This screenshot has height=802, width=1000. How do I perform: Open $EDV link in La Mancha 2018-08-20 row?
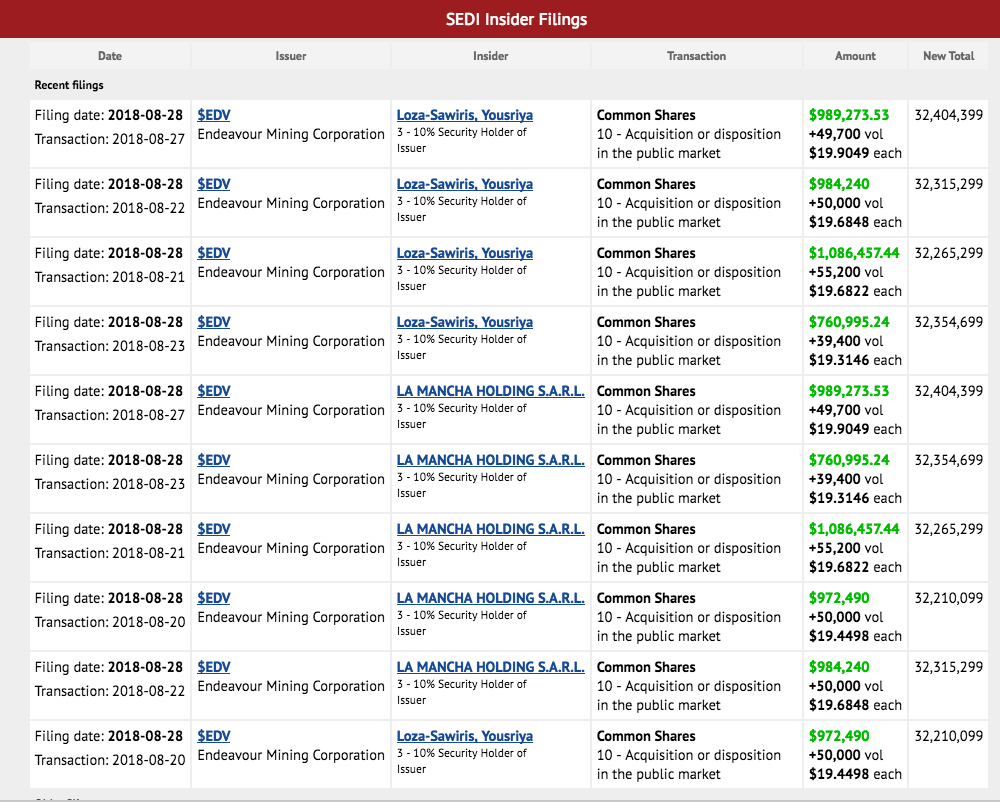[x=214, y=598]
